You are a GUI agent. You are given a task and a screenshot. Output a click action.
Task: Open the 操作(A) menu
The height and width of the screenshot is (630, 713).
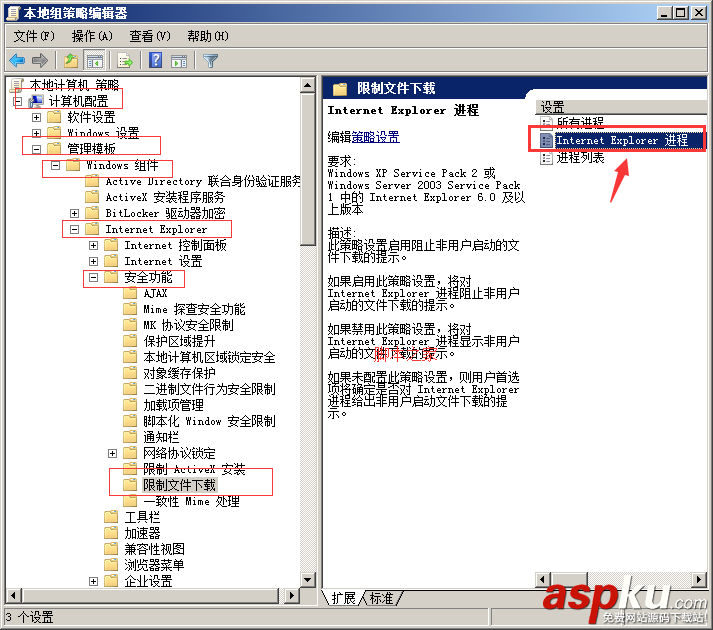tap(91, 36)
